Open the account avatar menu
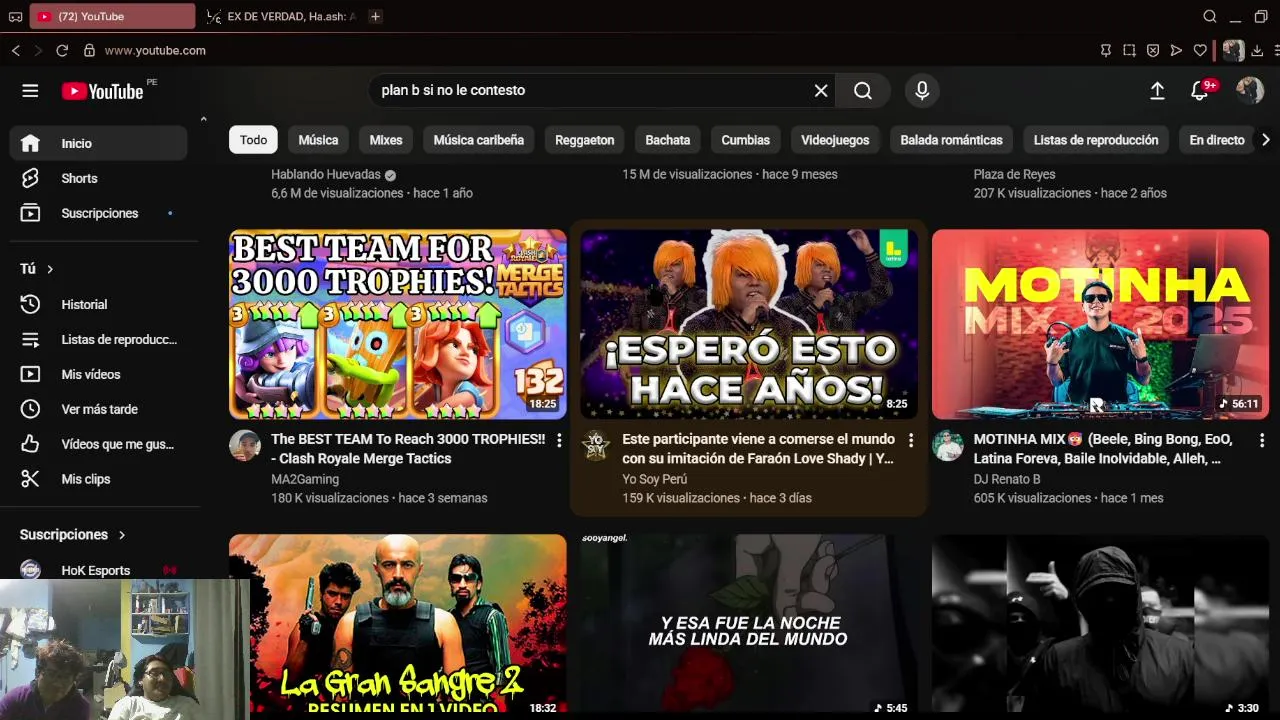Image resolution: width=1280 pixels, height=720 pixels. click(x=1250, y=91)
